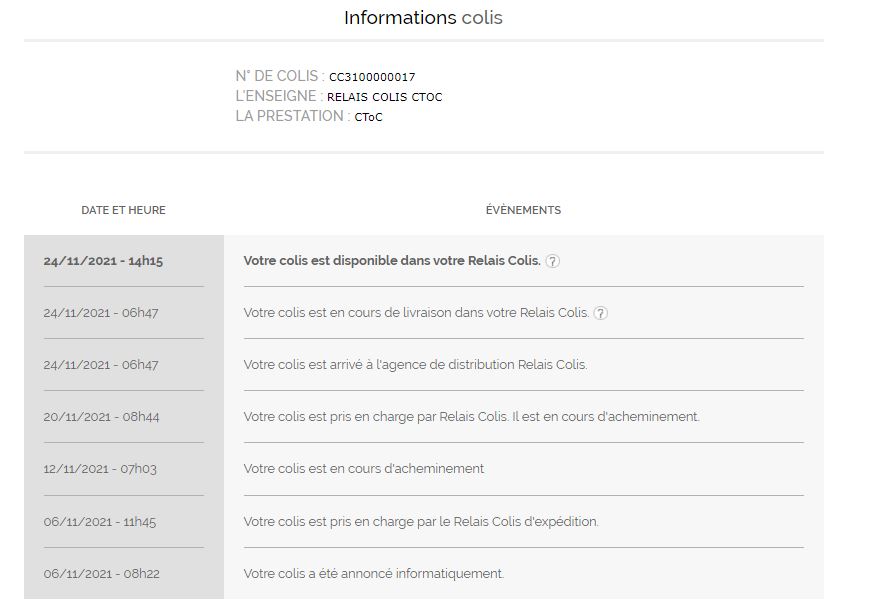Select the 20/11/2021 - 08h44 timestamp

click(102, 416)
